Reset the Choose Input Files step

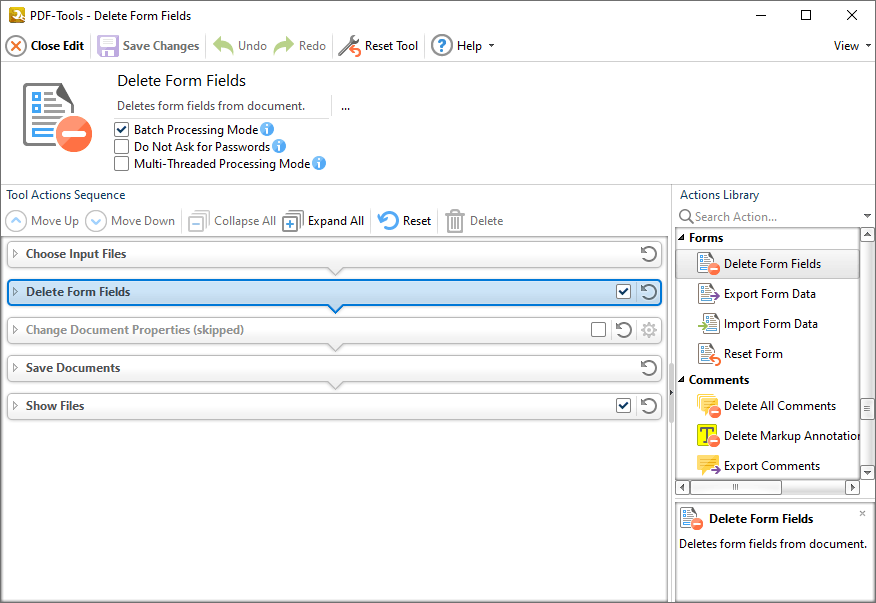pyautogui.click(x=649, y=254)
